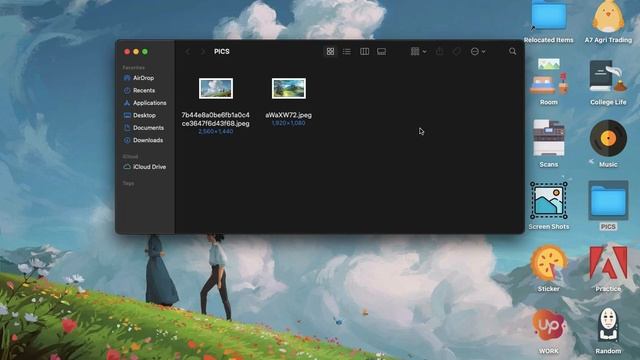
Task: Switch Finder to icon view
Action: pos(330,51)
